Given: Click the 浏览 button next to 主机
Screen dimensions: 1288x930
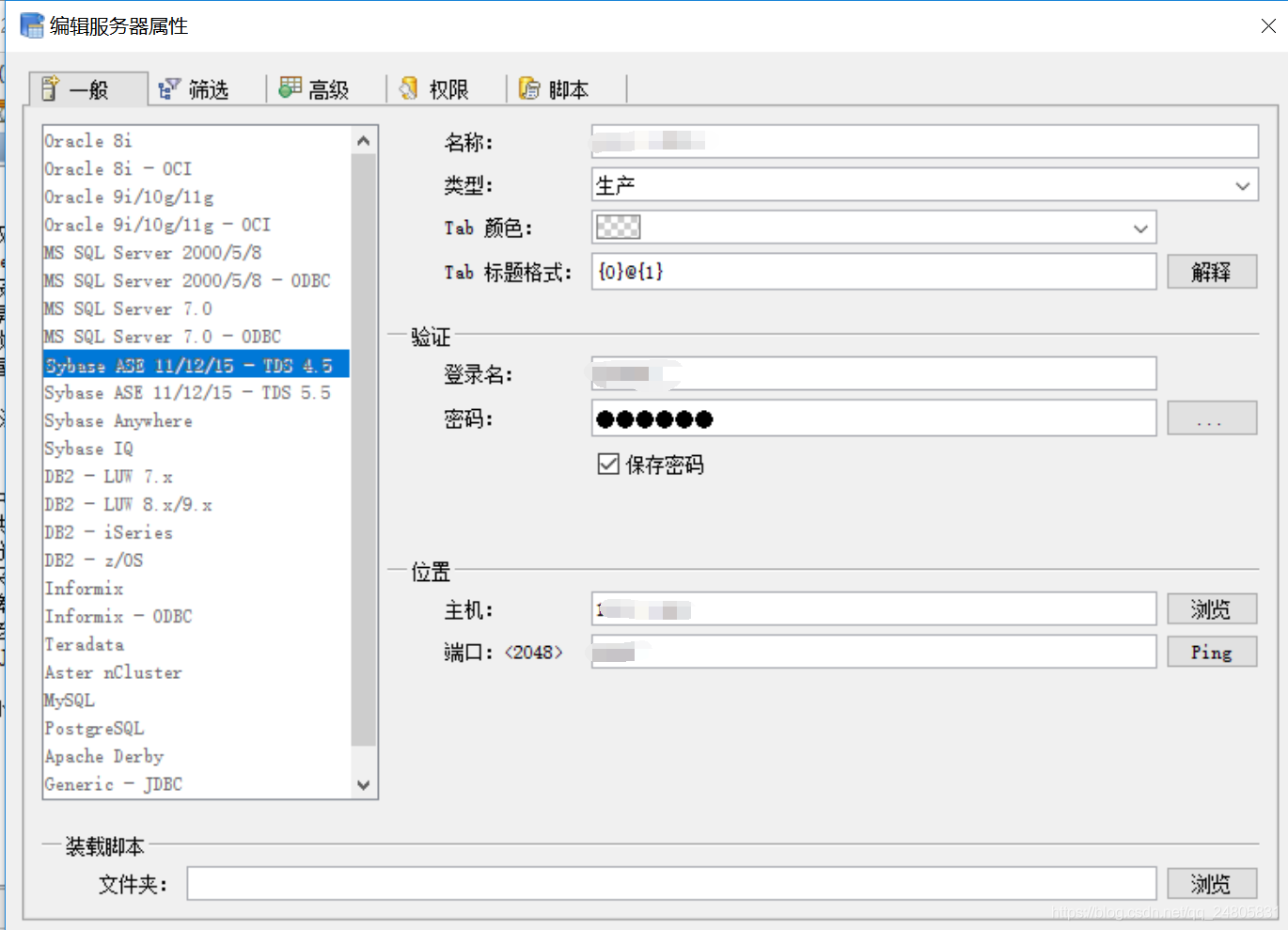Looking at the screenshot, I should (x=1212, y=609).
